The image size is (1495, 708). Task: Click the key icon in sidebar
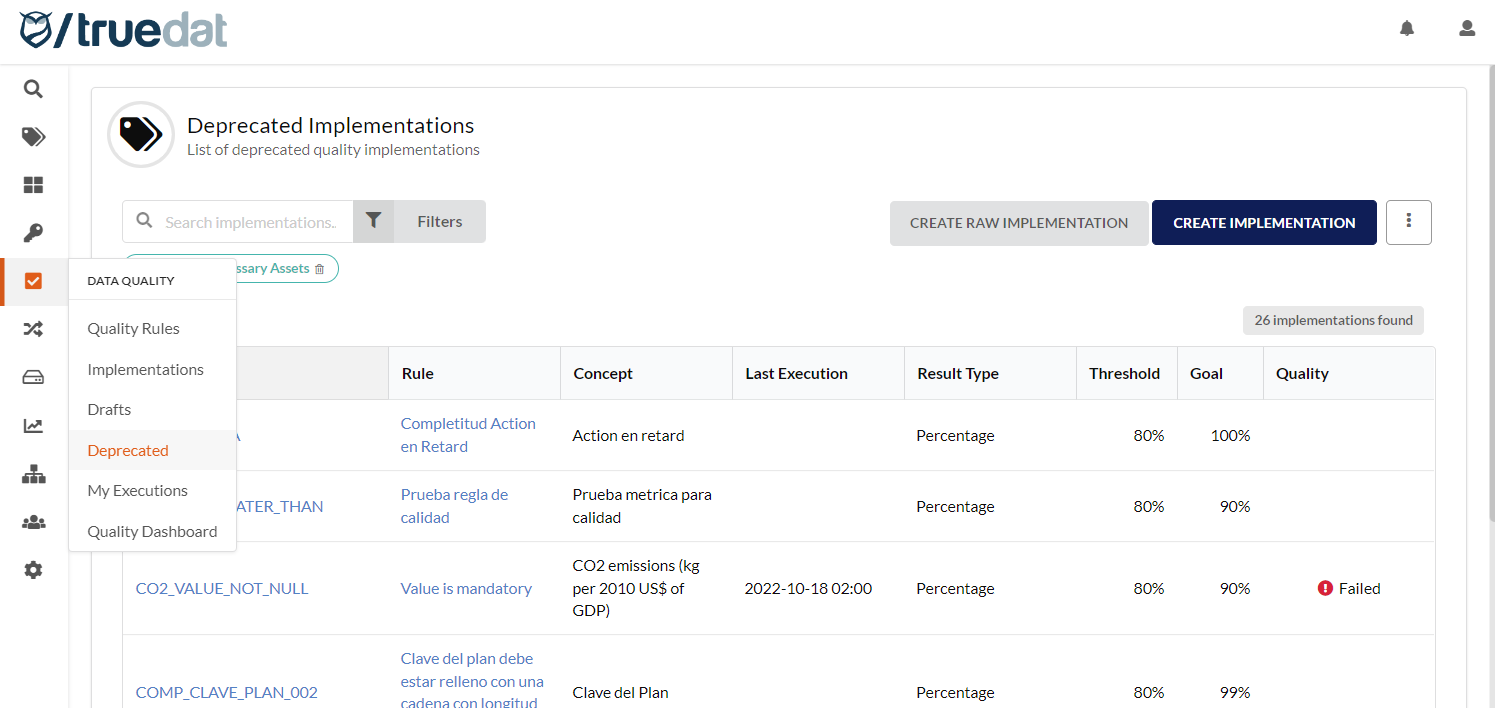point(33,233)
